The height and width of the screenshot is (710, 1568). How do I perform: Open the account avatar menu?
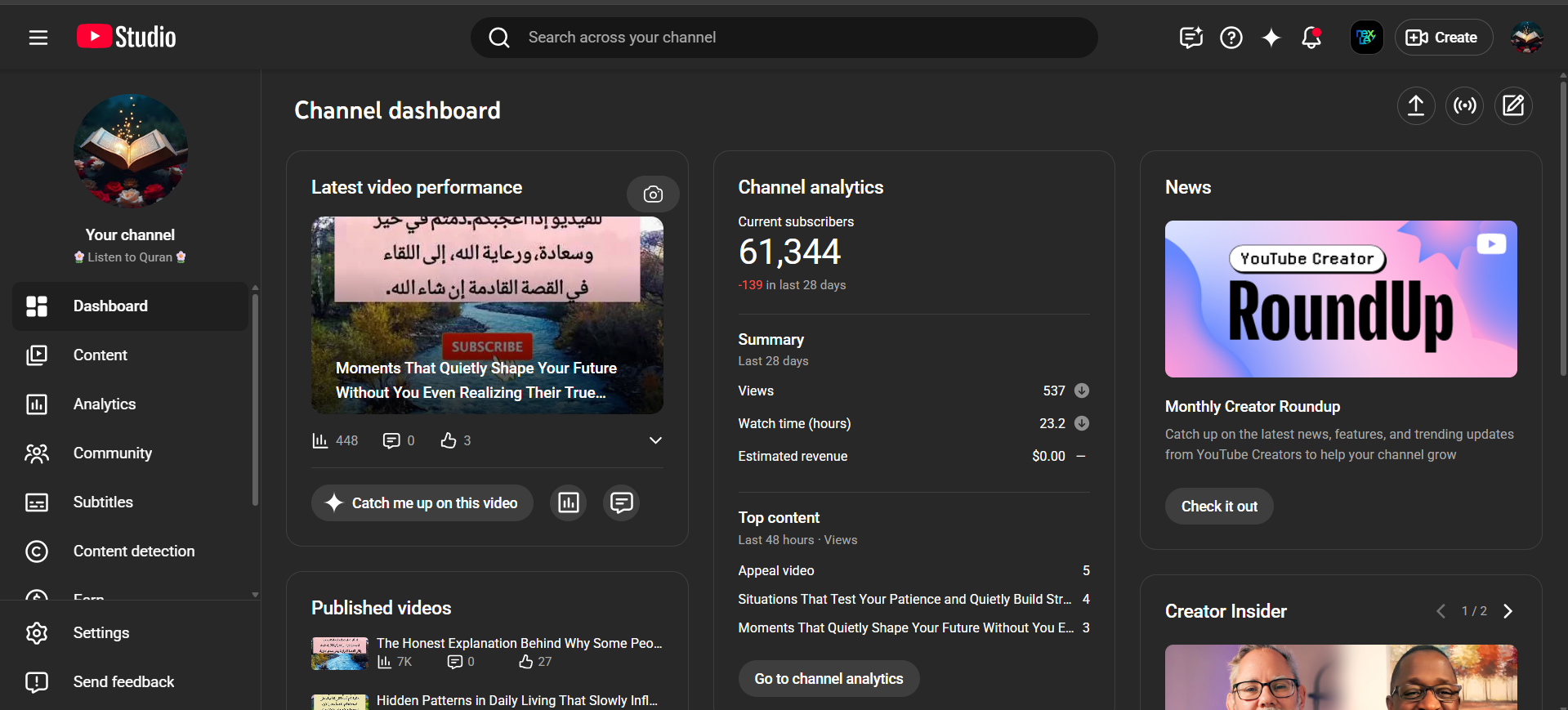pyautogui.click(x=1526, y=38)
